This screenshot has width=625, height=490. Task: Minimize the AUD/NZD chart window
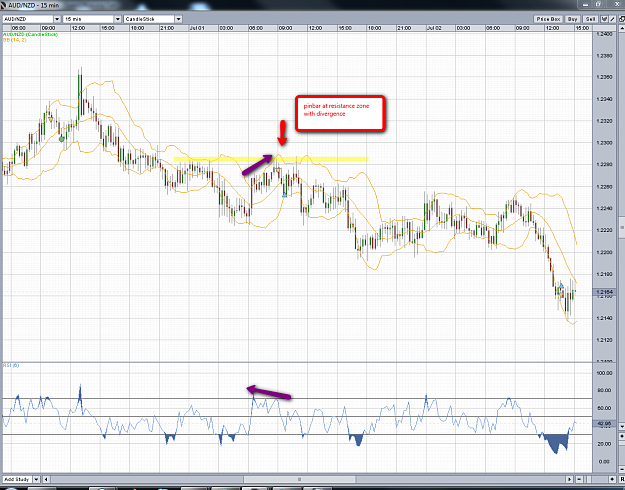pos(586,4)
